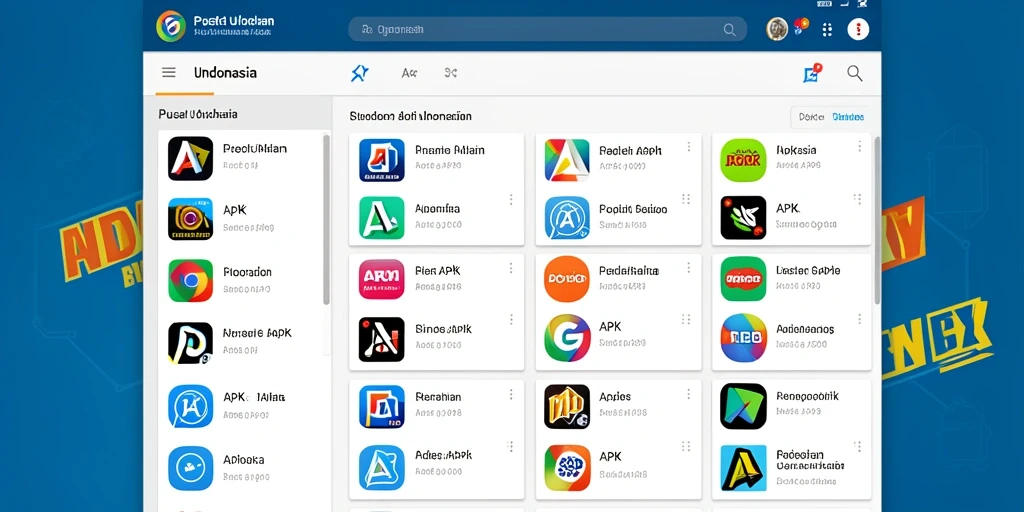Open the Renopoobtik play-triangle app icon
The width and height of the screenshot is (1024, 512).
pos(743,406)
